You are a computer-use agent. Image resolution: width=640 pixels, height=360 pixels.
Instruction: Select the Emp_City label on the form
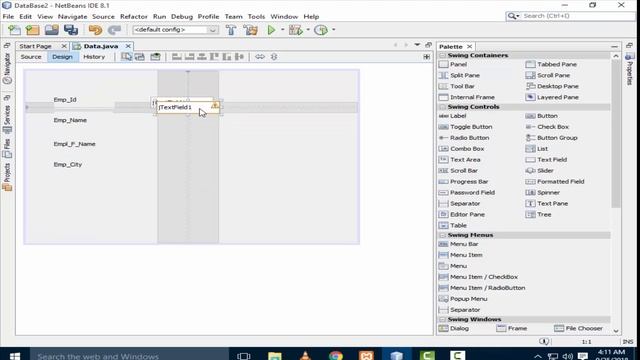[x=68, y=164]
